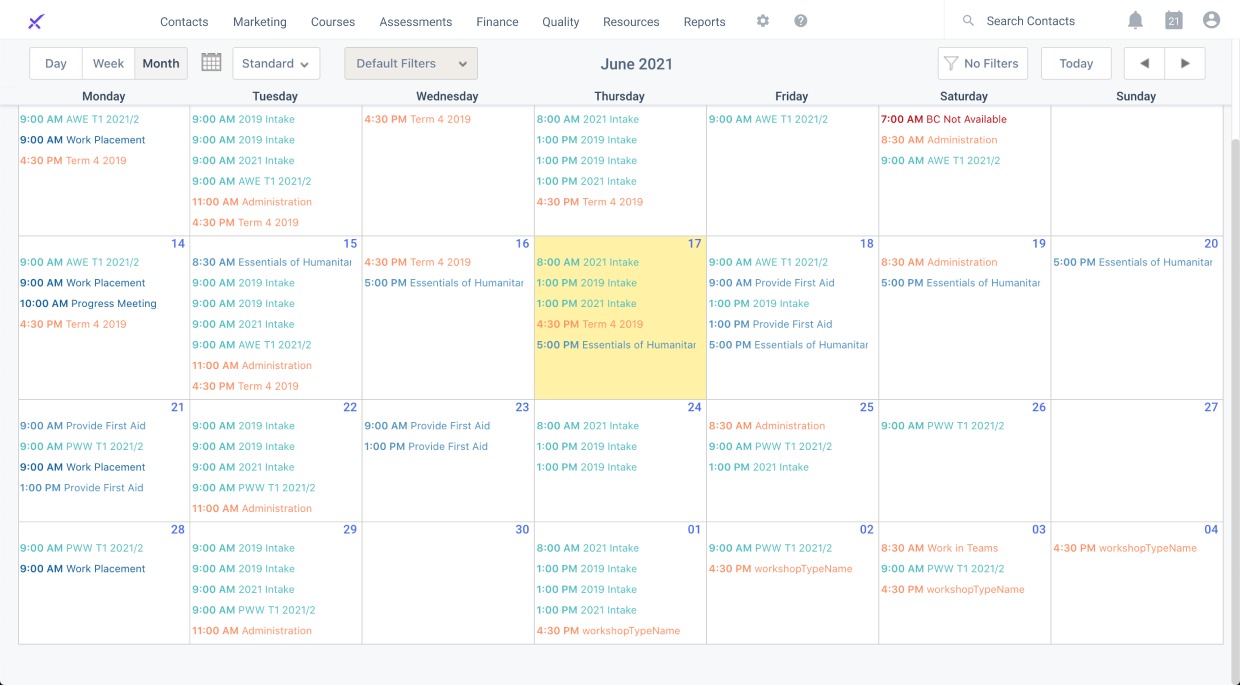Open the calendar icon showing 21 in the top bar
1240x686 pixels.
1173,19
